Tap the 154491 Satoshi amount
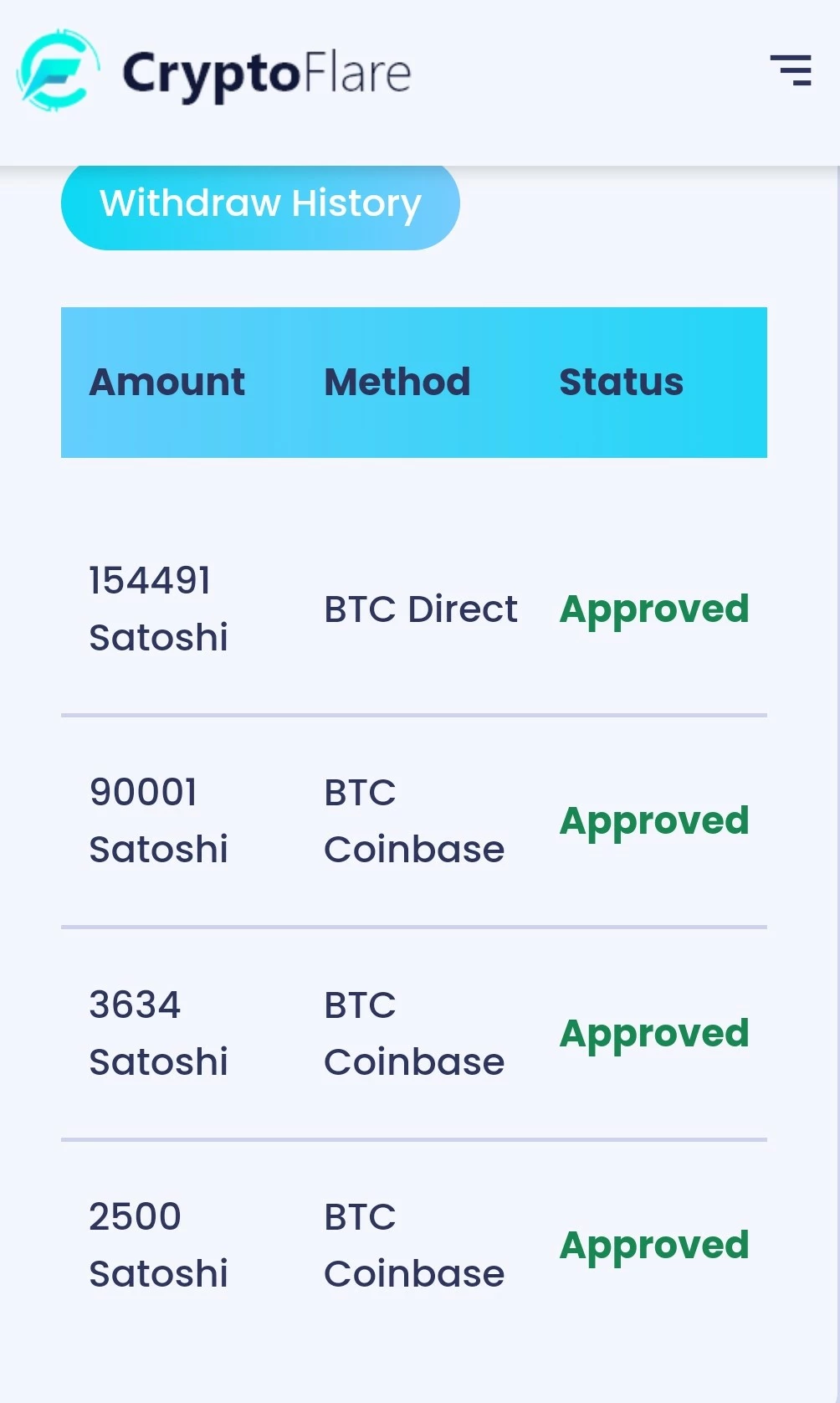This screenshot has width=840, height=1403. (x=158, y=609)
